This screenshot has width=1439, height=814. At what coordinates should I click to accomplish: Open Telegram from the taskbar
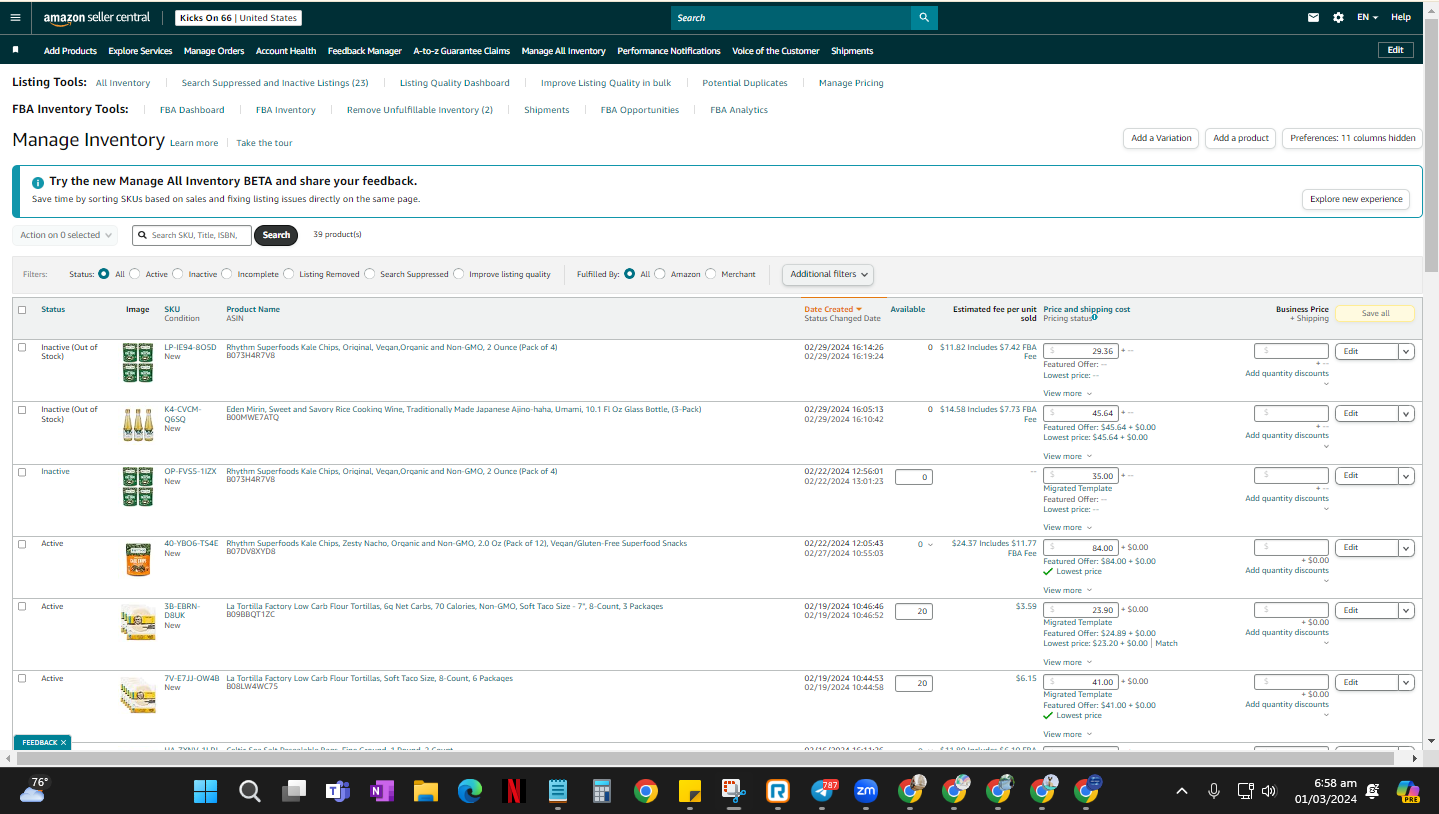(823, 792)
